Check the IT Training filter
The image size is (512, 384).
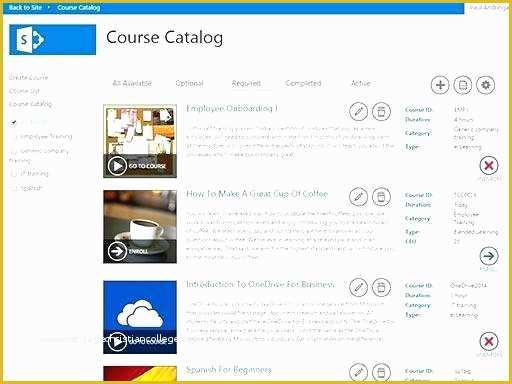[14, 174]
